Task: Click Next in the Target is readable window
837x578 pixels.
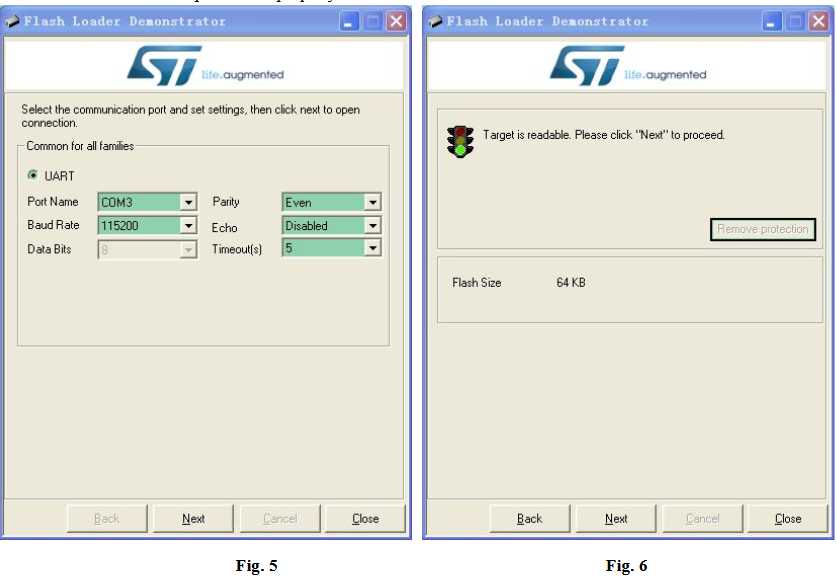Action: coord(616,518)
